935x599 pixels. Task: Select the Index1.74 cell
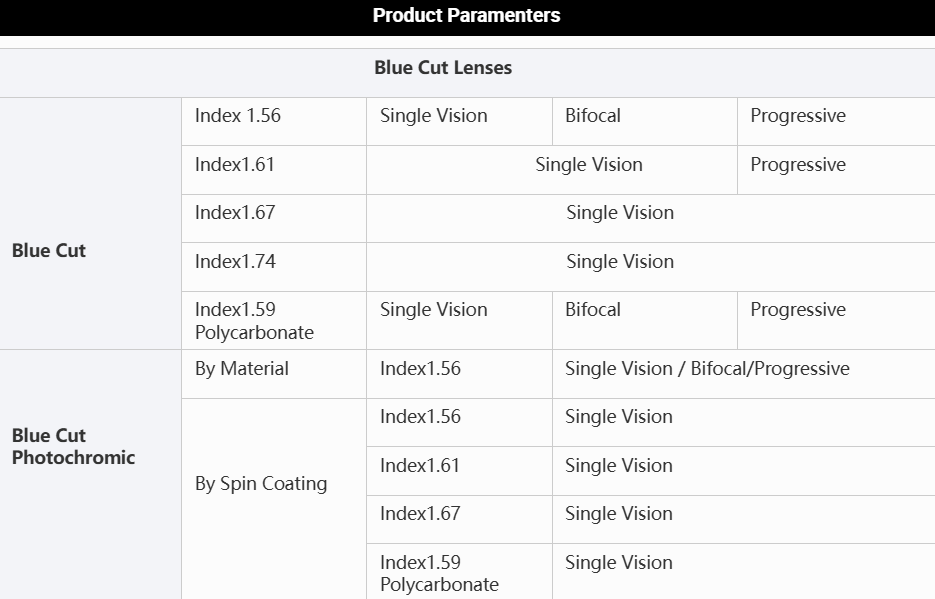(x=235, y=262)
